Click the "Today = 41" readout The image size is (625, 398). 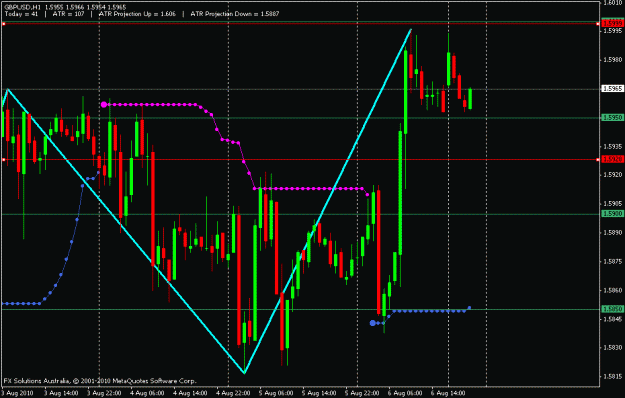[x=22, y=14]
